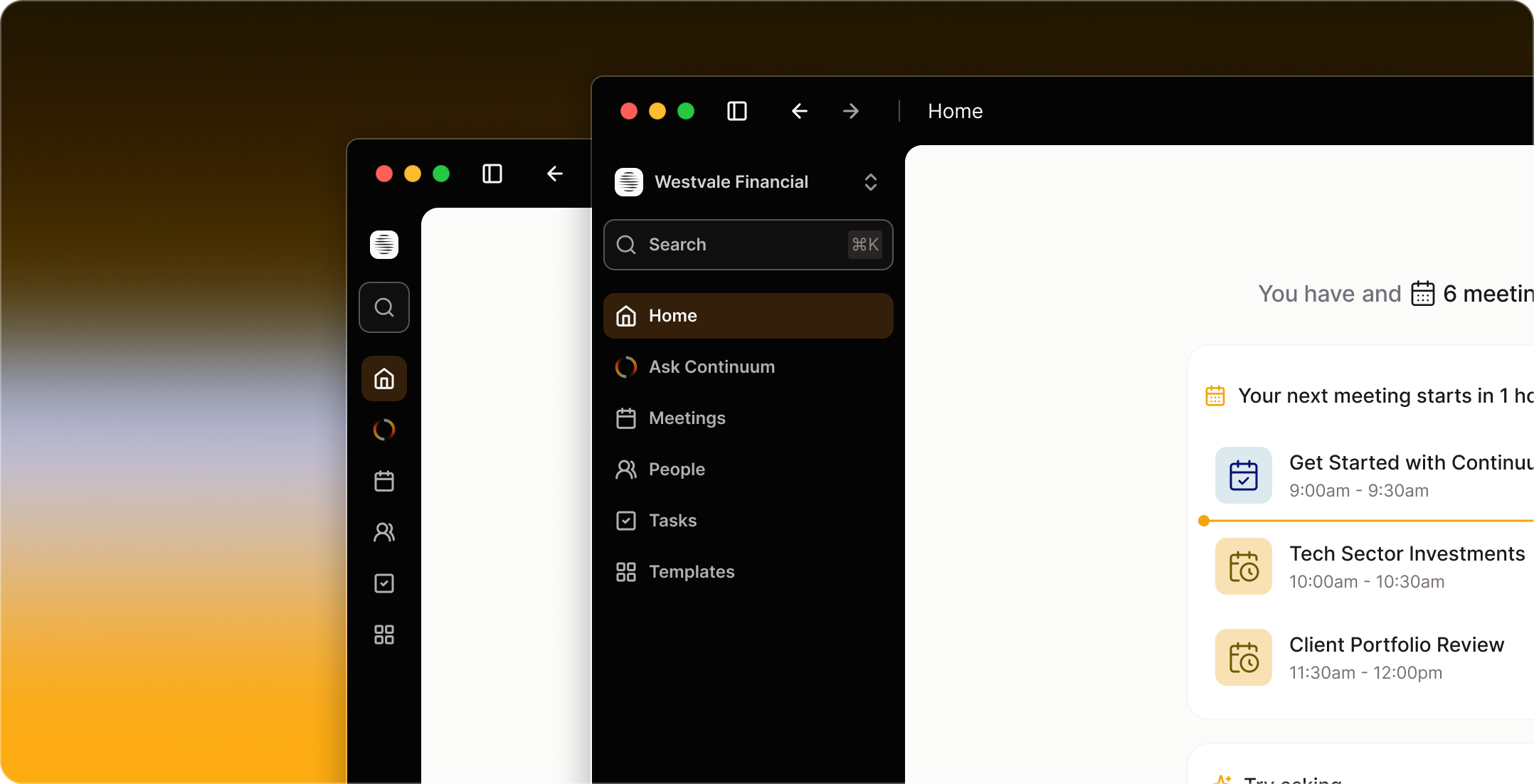
Task: Navigate back using the arrow button
Action: coord(799,111)
